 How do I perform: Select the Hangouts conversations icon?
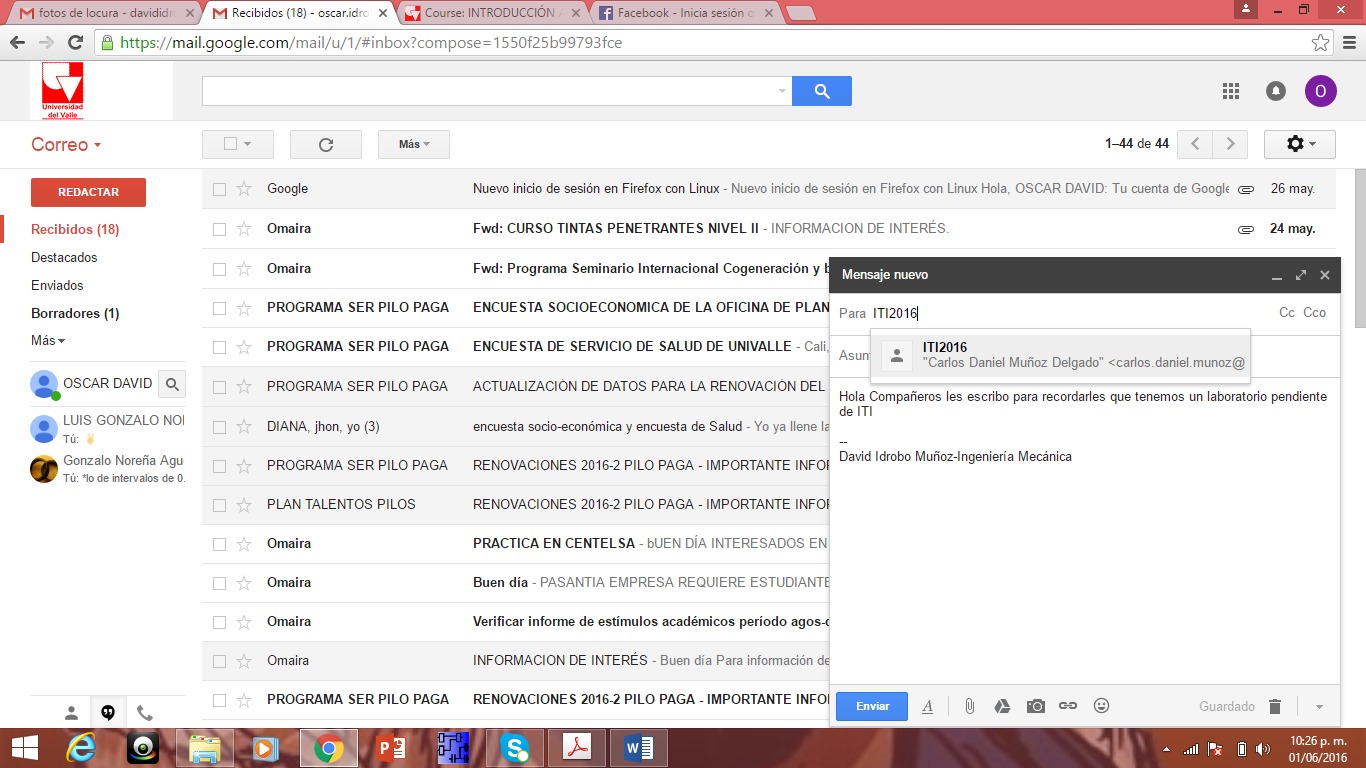pyautogui.click(x=108, y=713)
